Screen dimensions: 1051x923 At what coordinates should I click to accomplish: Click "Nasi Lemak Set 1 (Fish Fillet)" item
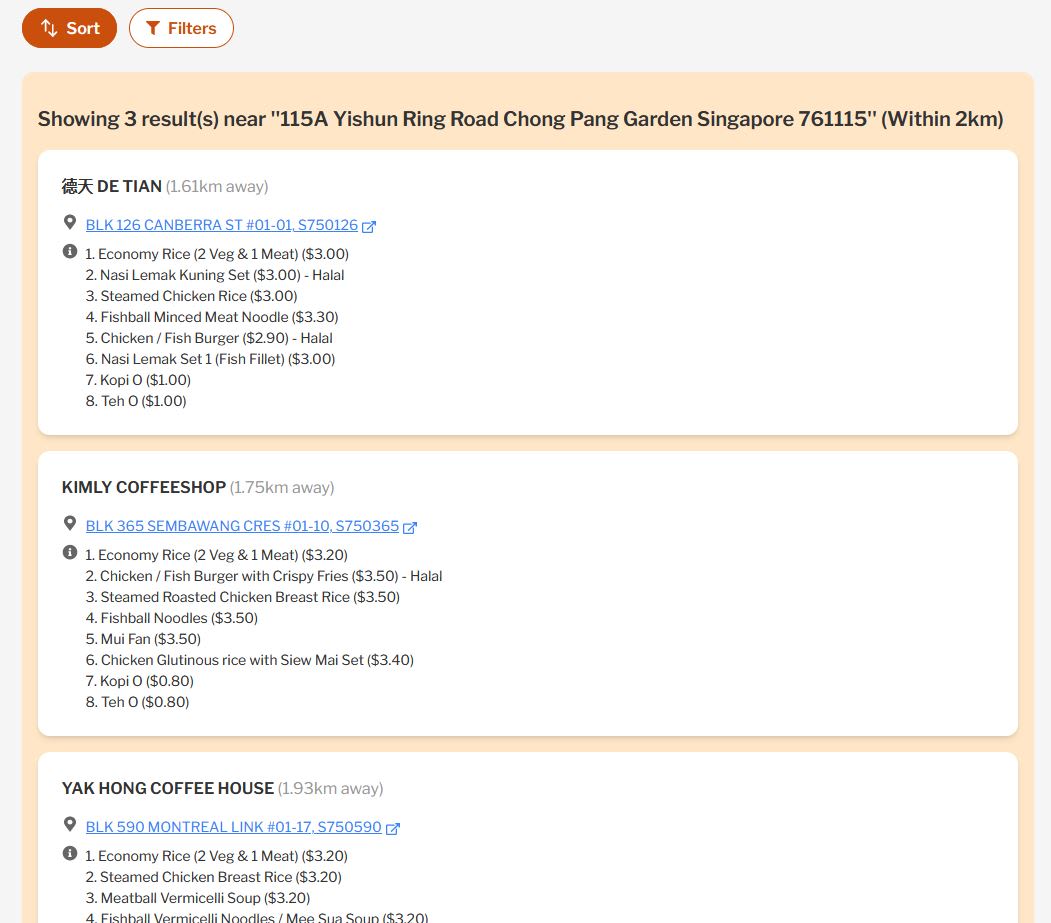pyautogui.click(x=210, y=359)
